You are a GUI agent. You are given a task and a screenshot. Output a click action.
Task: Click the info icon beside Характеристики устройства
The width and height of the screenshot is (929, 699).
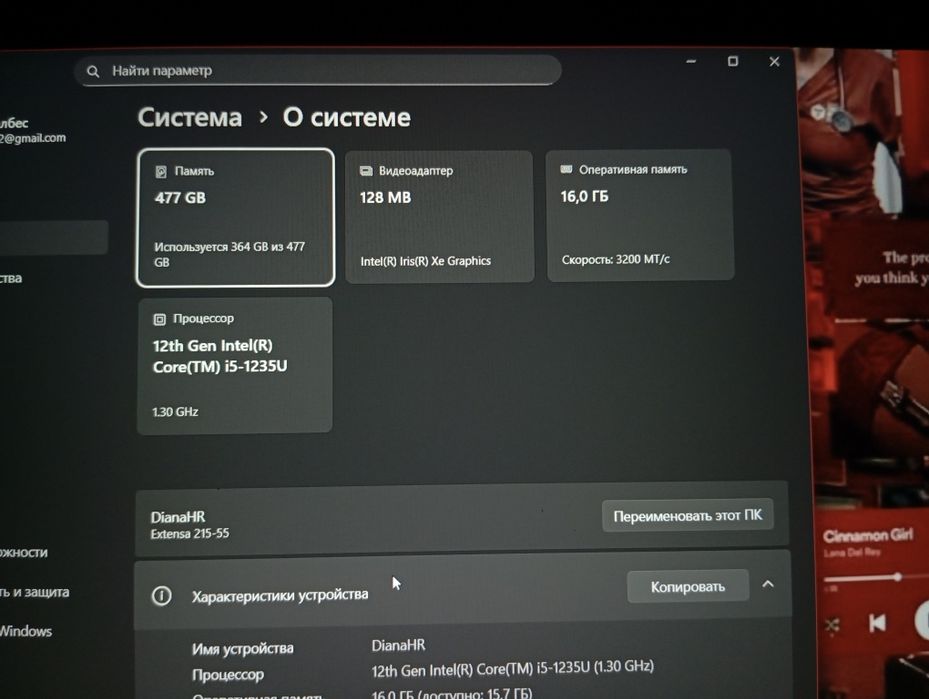[161, 595]
